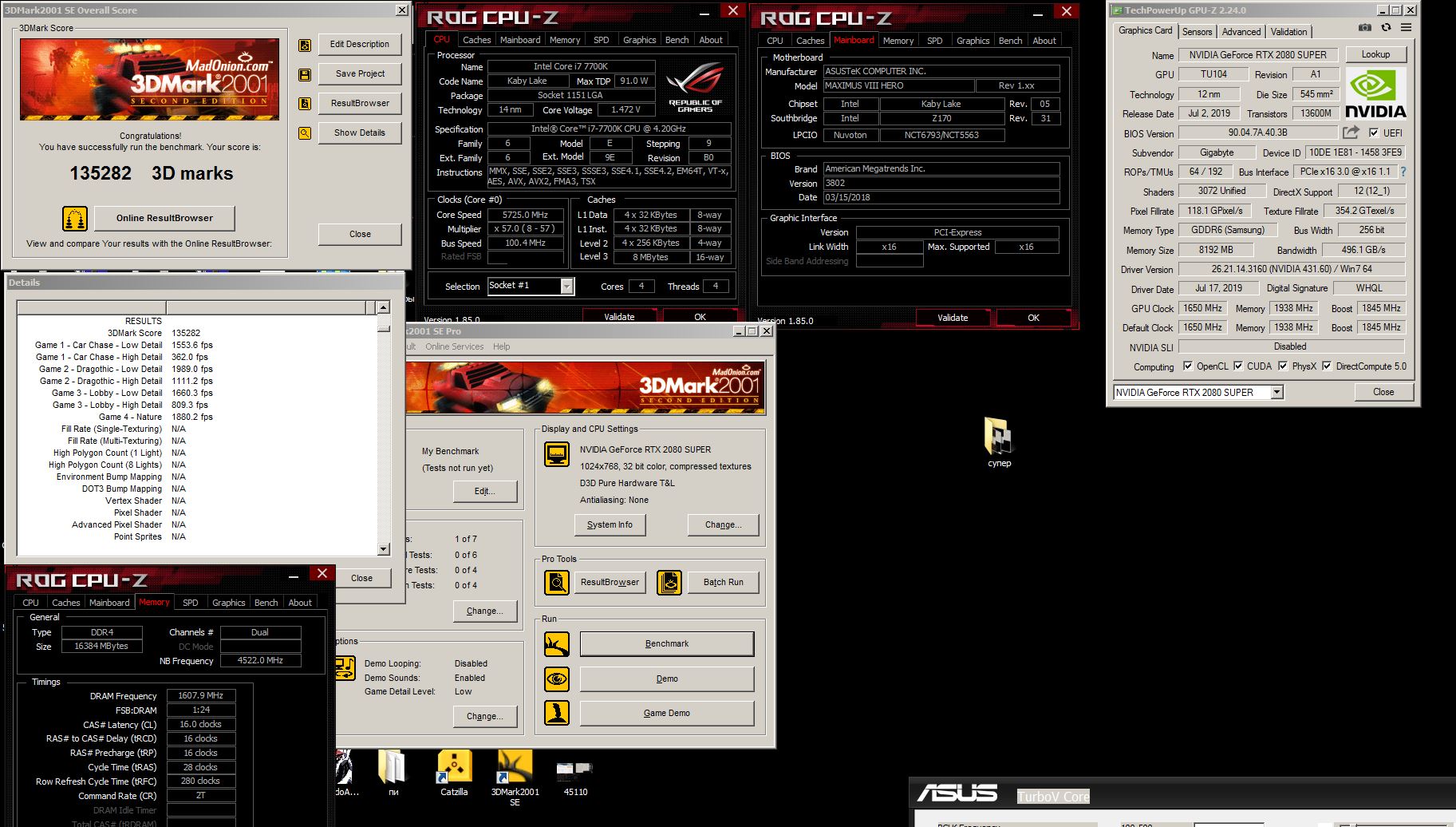
Task: Click scroll down arrow in Details results list
Action: [383, 549]
